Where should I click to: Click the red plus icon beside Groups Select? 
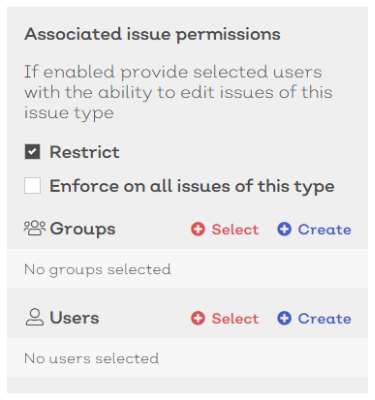tap(198, 229)
